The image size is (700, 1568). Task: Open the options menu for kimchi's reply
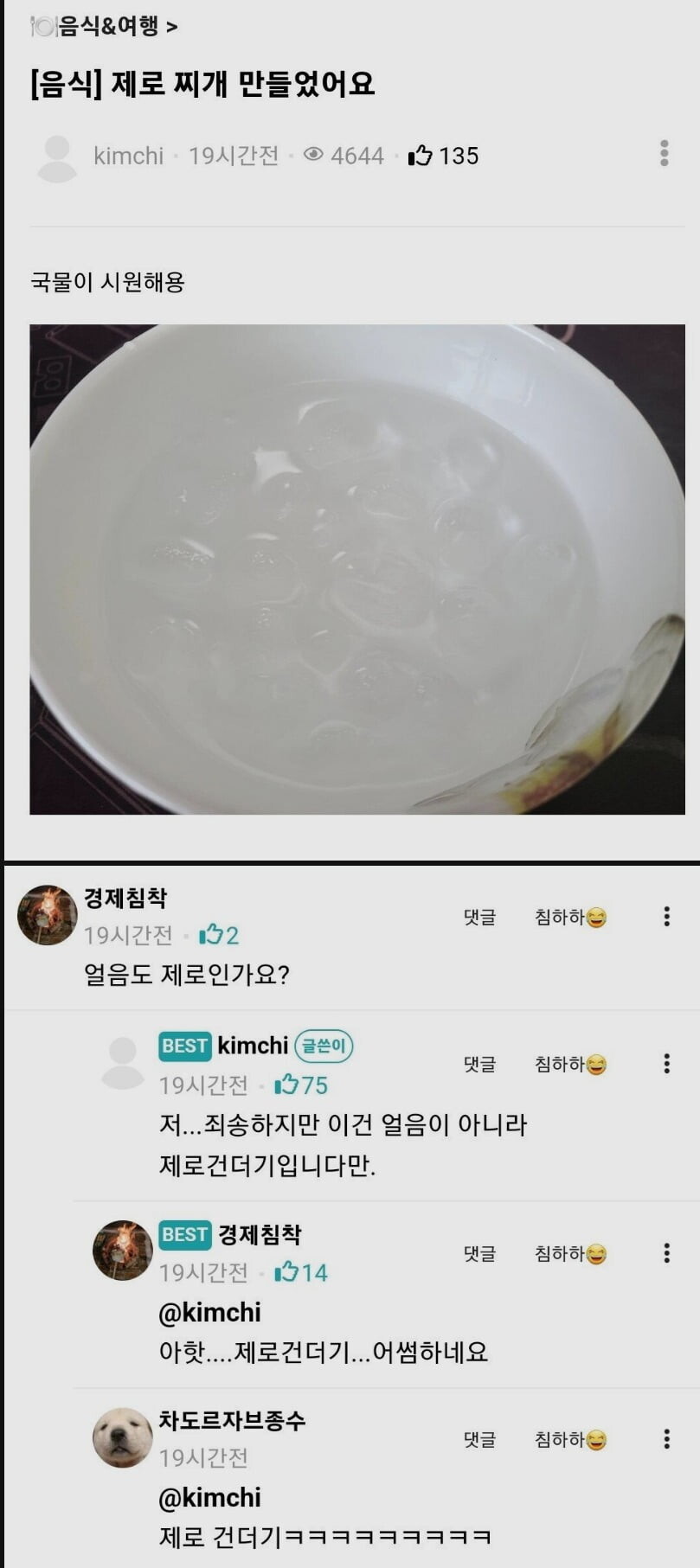[x=666, y=1064]
